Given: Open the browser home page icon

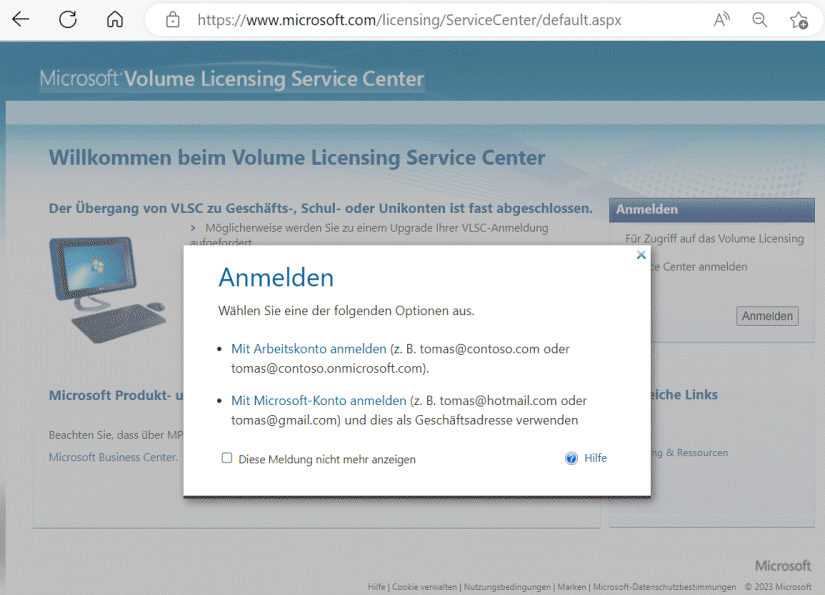Looking at the screenshot, I should [x=115, y=19].
